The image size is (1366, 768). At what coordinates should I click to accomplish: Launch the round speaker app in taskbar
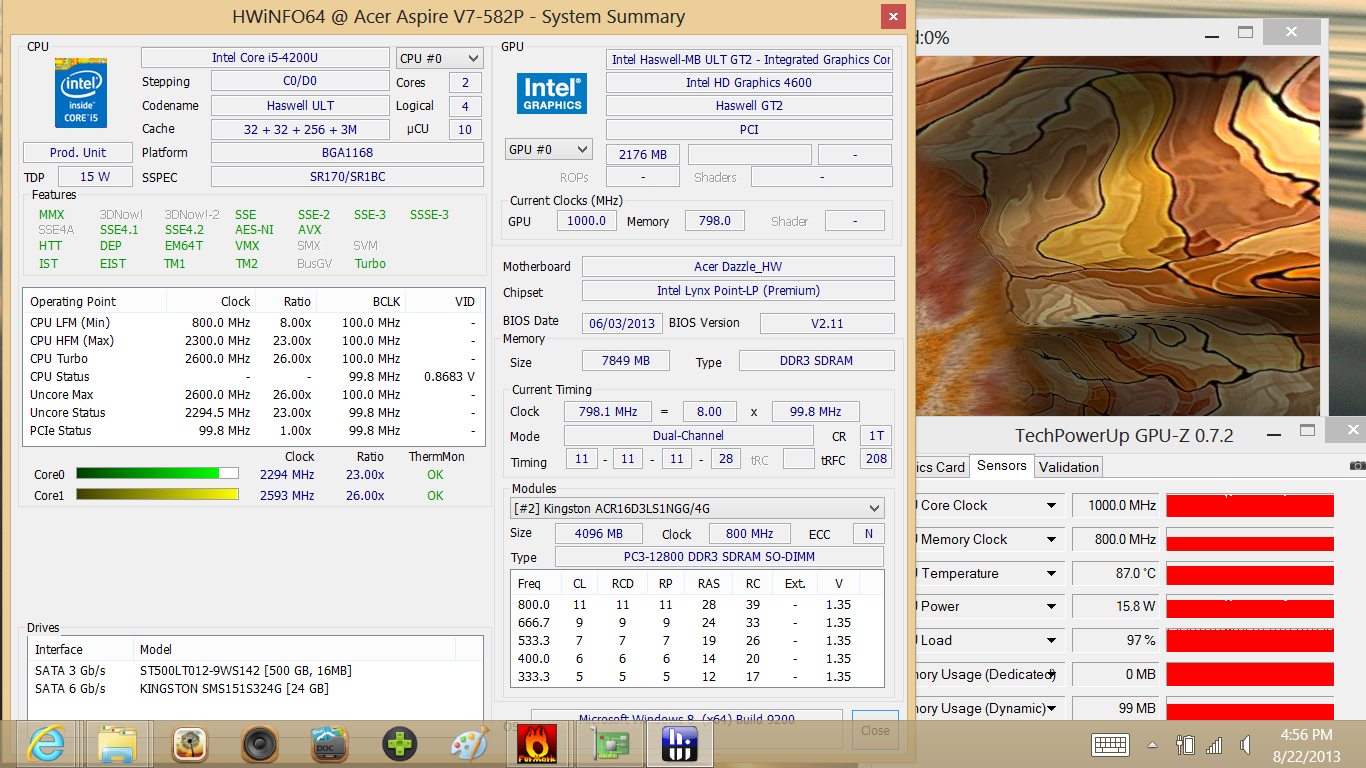pos(259,744)
